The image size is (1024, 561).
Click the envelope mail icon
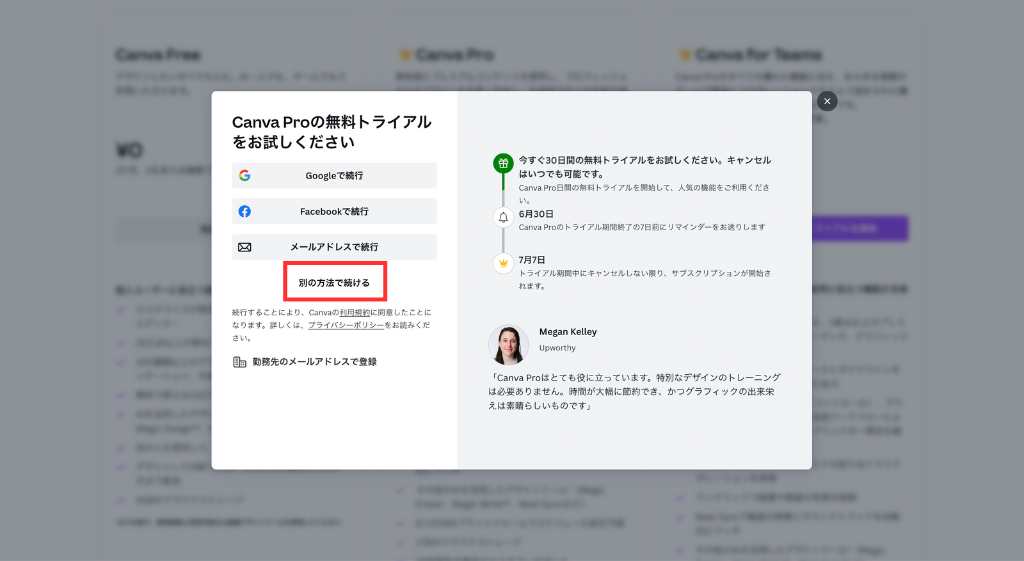(244, 248)
